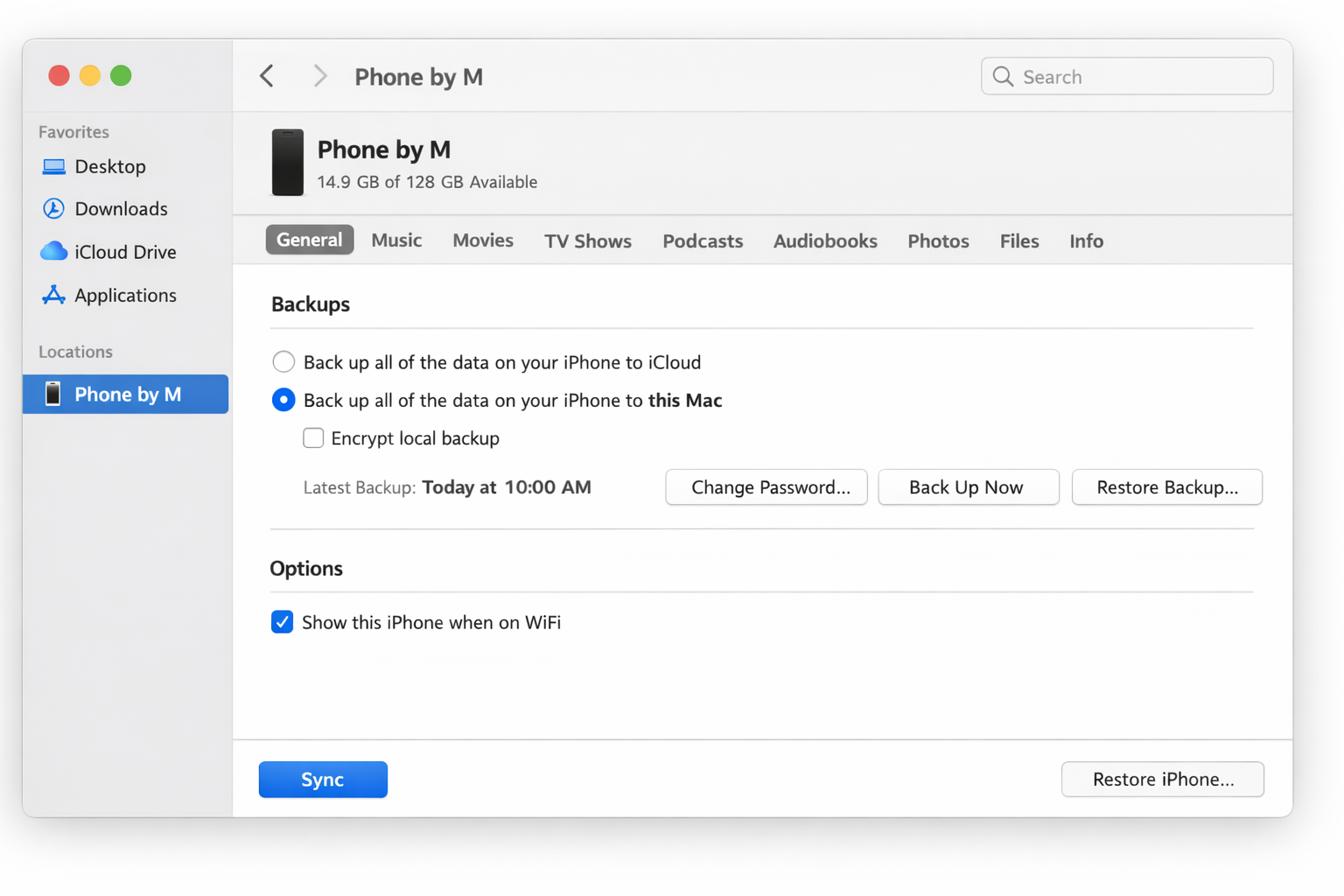Enable Encrypt local backup checkbox
The image size is (1344, 896).
pyautogui.click(x=313, y=437)
